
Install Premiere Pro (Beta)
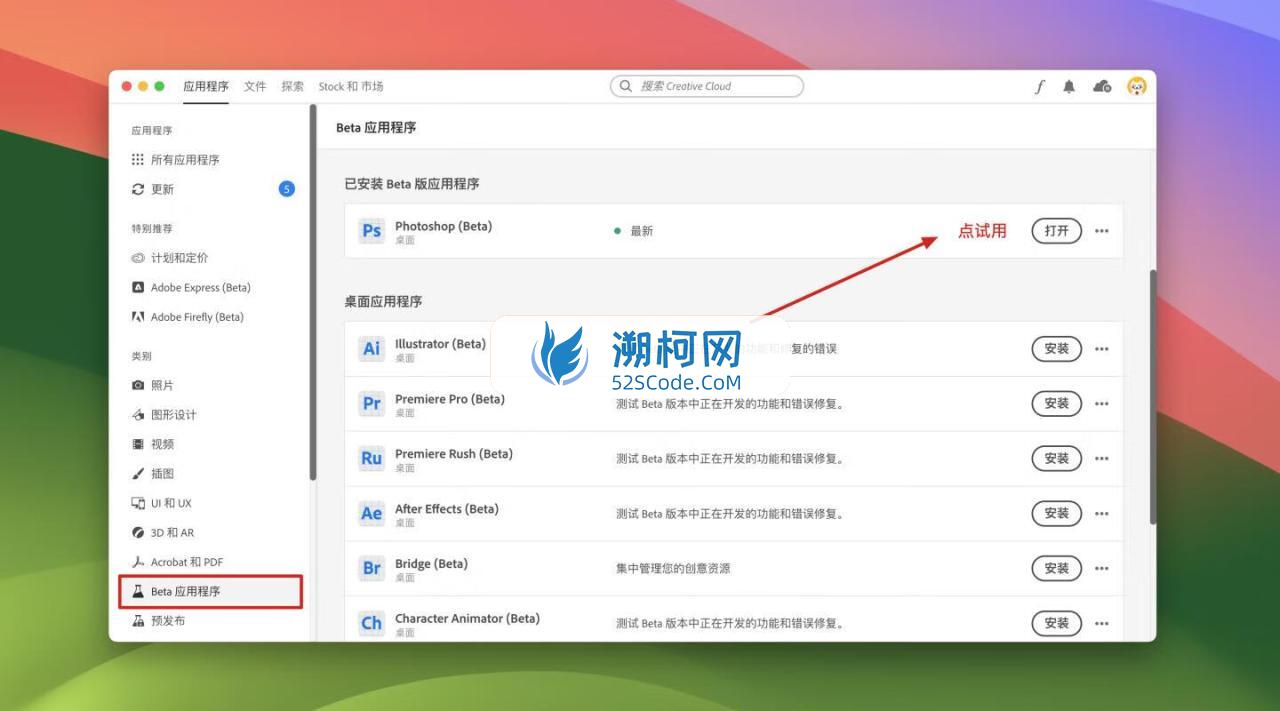click(x=1057, y=404)
